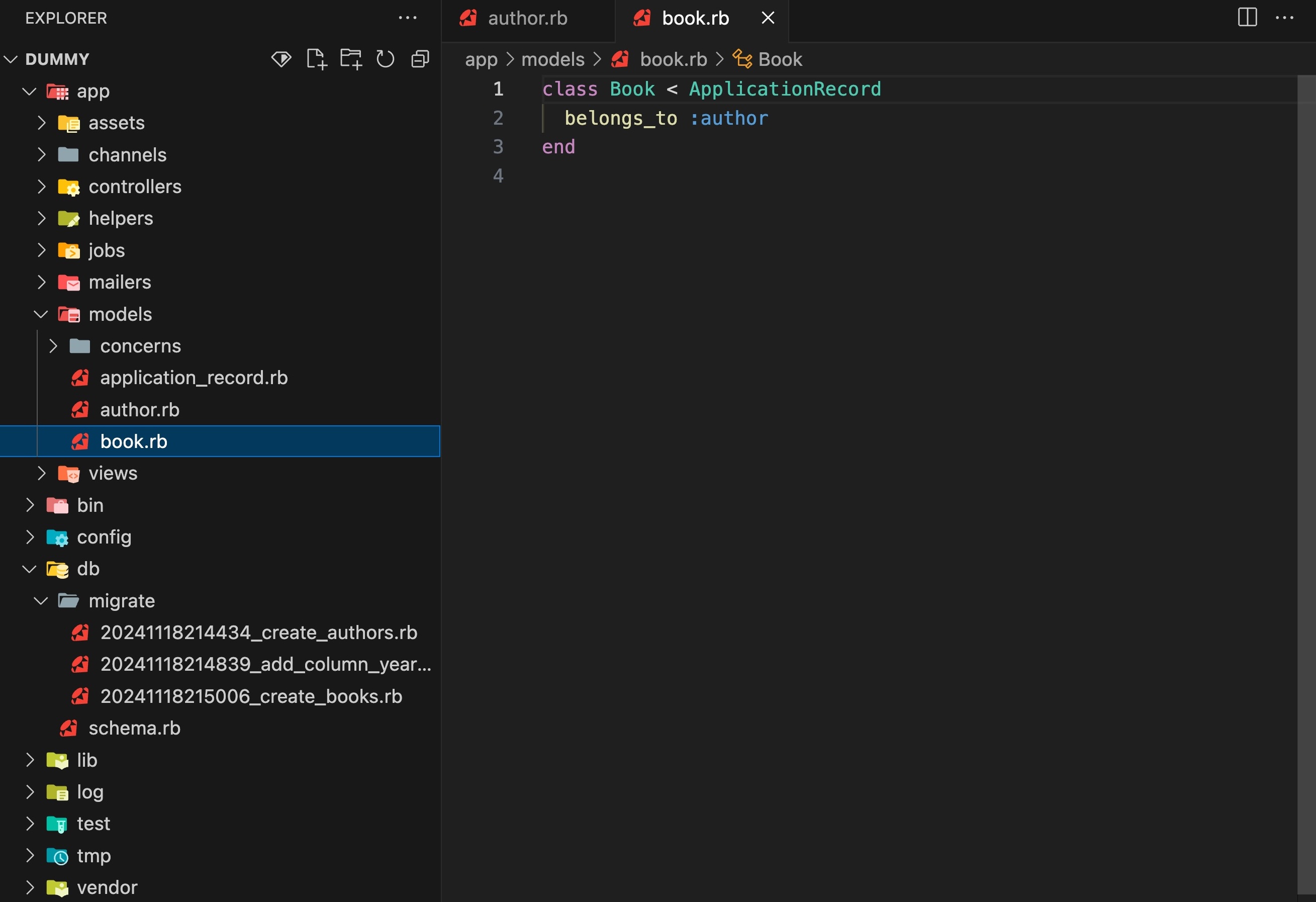Click the Book symbol in breadcrumbs

click(779, 59)
